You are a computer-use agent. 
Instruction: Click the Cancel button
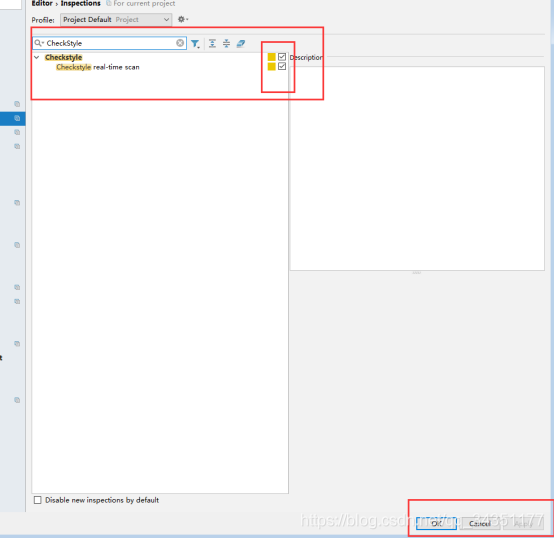(x=479, y=523)
